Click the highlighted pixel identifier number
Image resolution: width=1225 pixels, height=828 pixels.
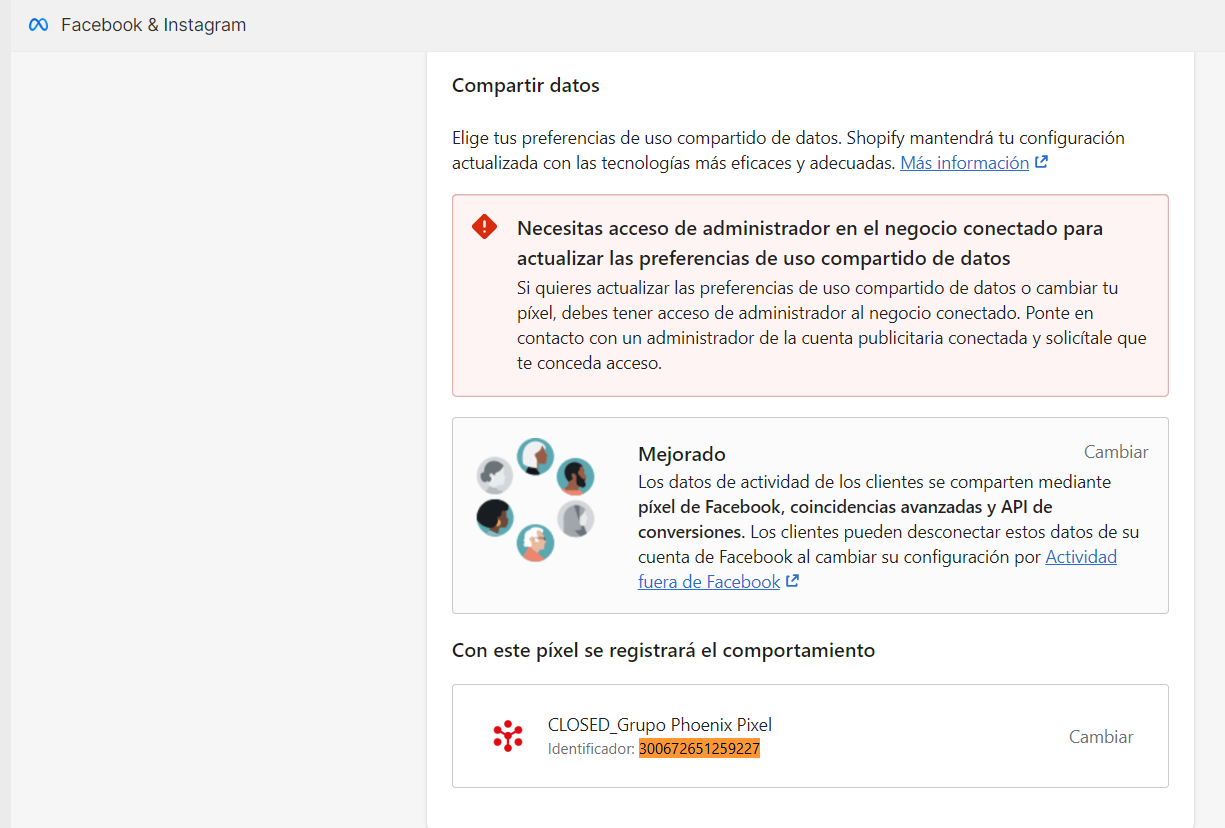pos(699,748)
